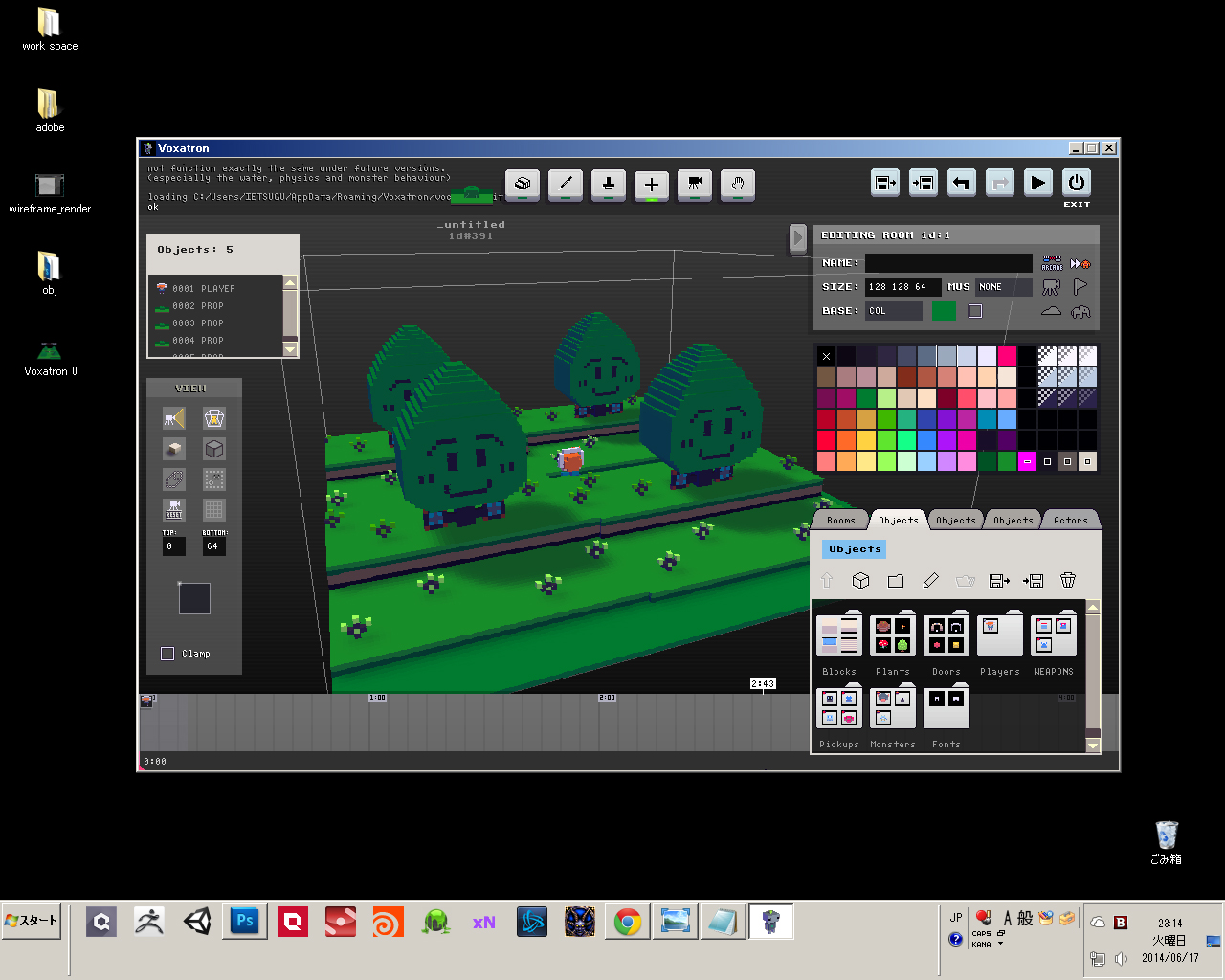Click the new object cube icon
Image resolution: width=1225 pixels, height=980 pixels.
(860, 581)
